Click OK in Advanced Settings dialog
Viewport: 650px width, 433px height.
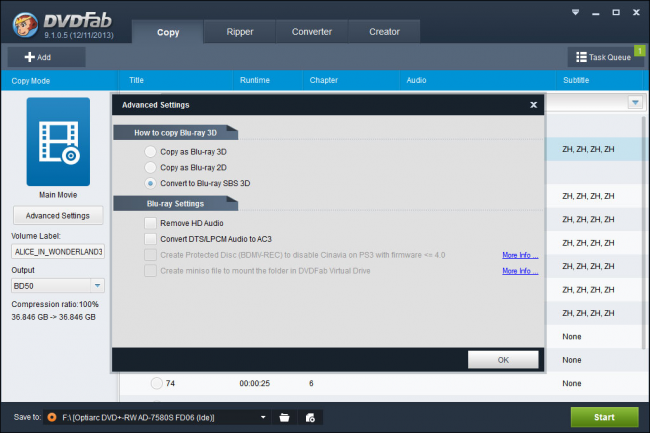pos(503,360)
